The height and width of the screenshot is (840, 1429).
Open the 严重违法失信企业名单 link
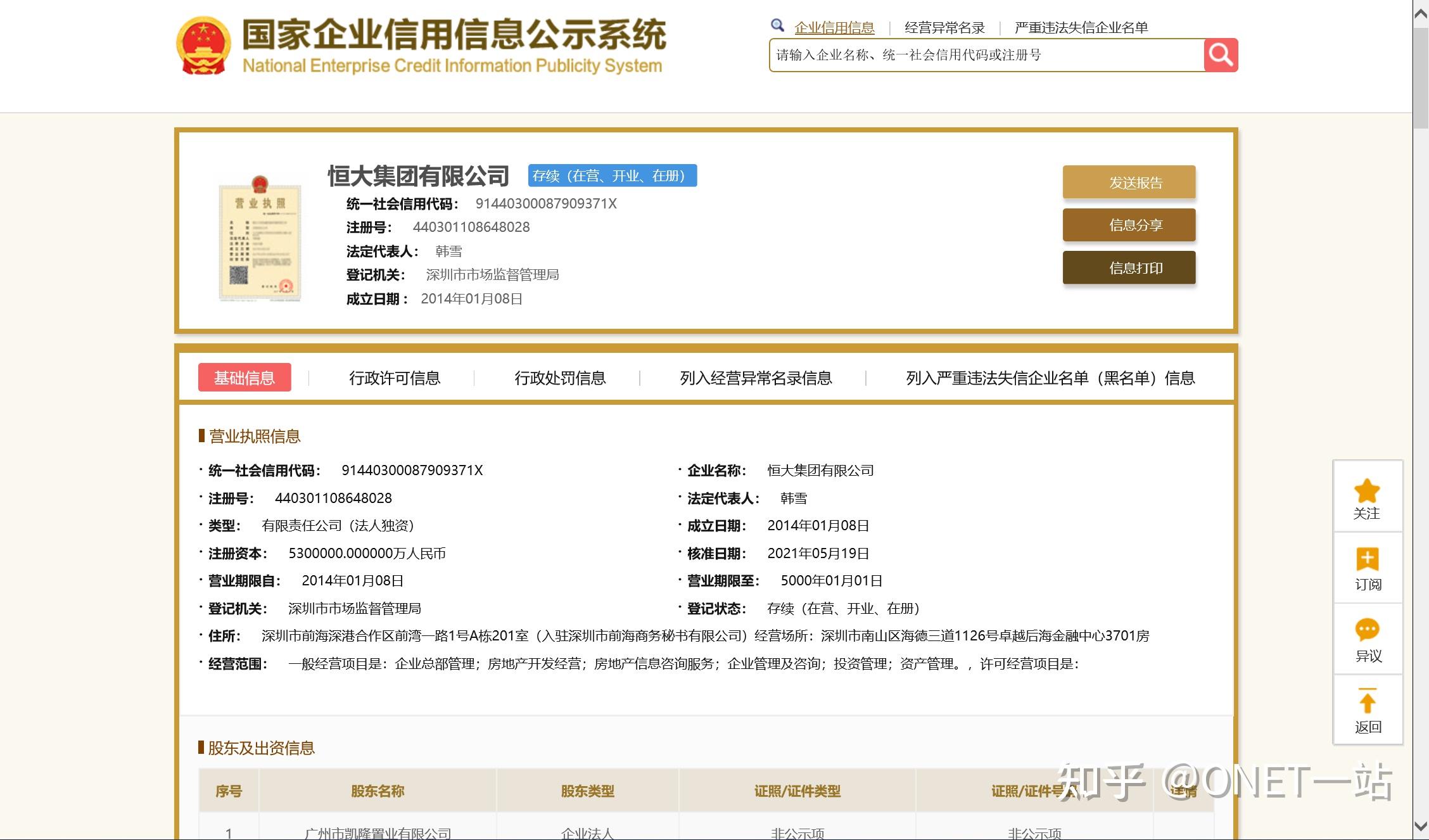point(1081,27)
